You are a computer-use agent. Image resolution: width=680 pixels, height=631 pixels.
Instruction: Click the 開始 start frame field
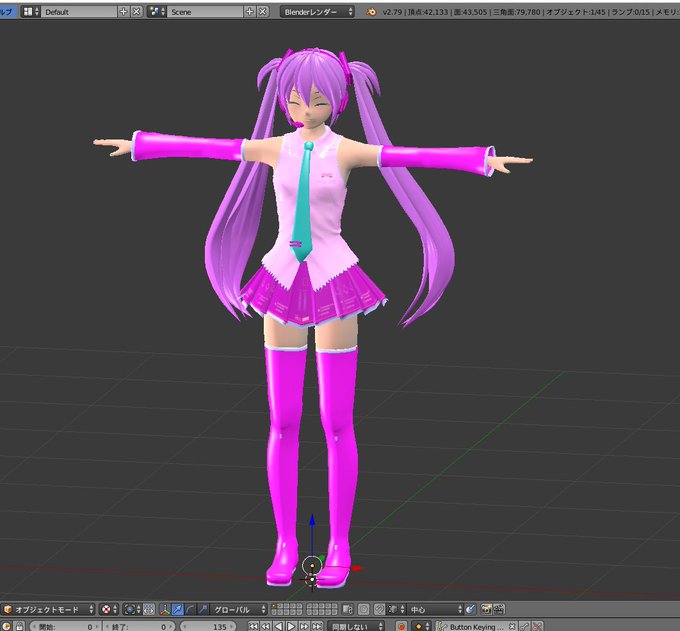click(x=65, y=627)
